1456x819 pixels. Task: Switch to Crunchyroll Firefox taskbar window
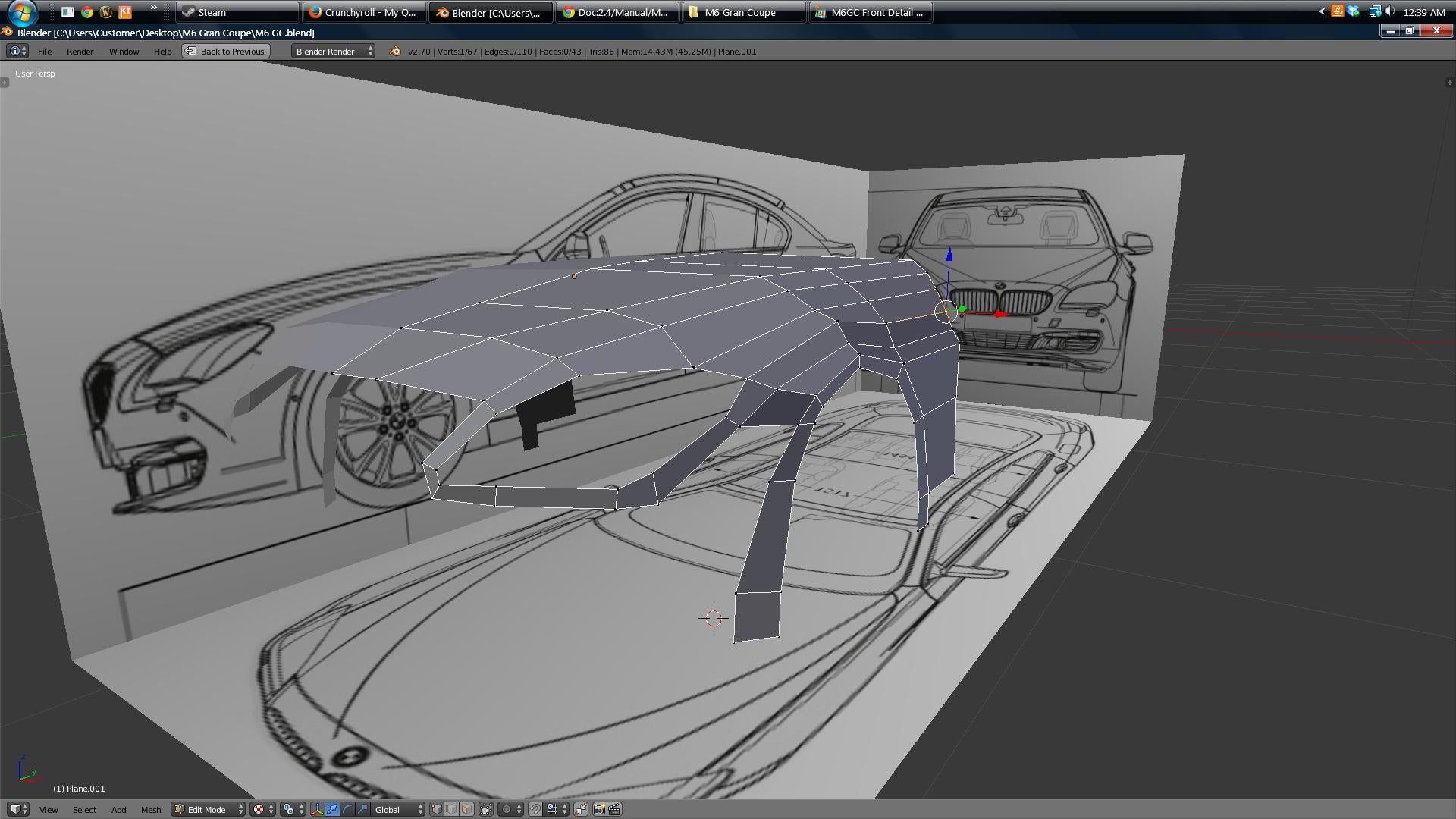[364, 12]
